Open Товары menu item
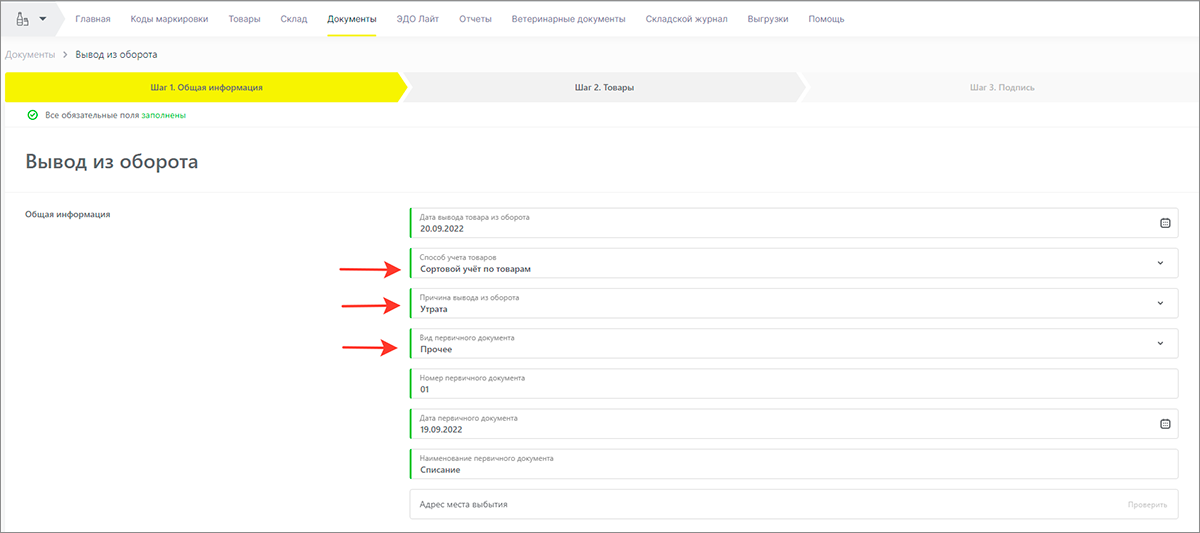Image resolution: width=1200 pixels, height=533 pixels. [244, 19]
